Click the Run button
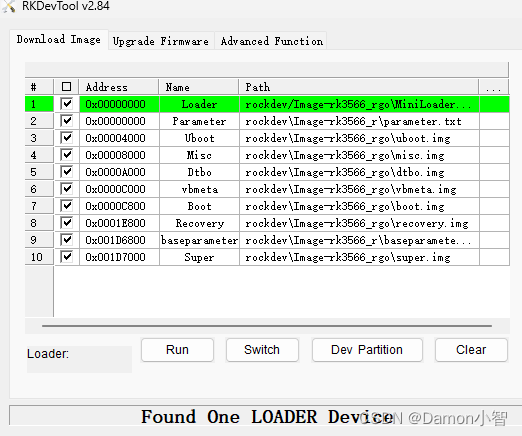The height and width of the screenshot is (436, 522). pos(177,350)
